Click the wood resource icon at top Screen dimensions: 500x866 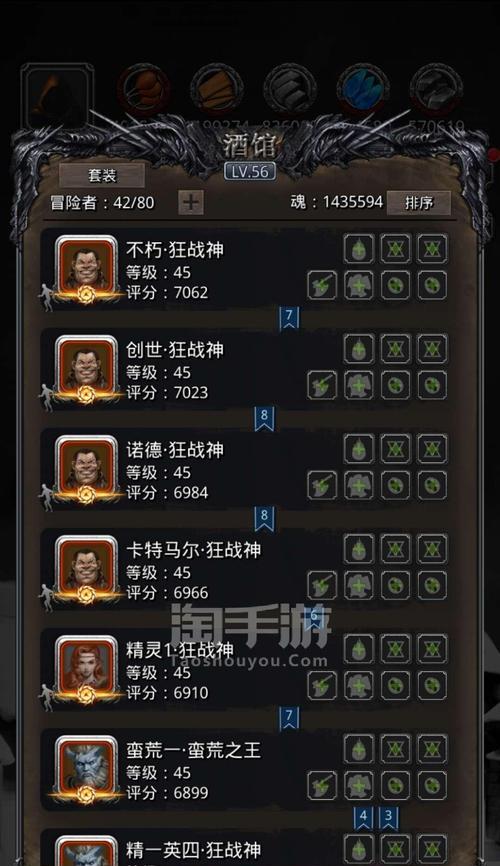pos(217,89)
